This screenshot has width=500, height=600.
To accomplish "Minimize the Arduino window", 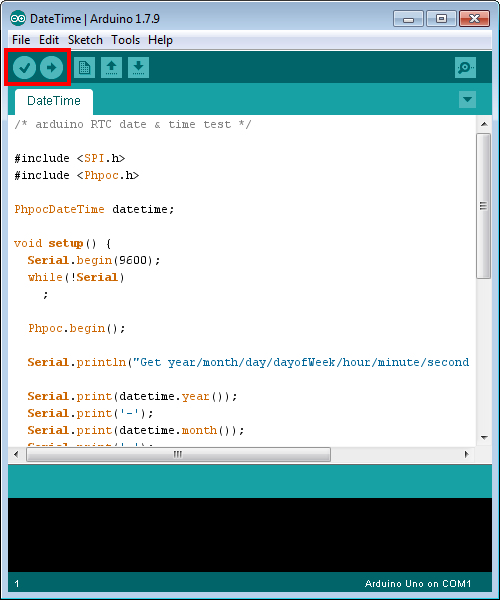I will [x=408, y=19].
